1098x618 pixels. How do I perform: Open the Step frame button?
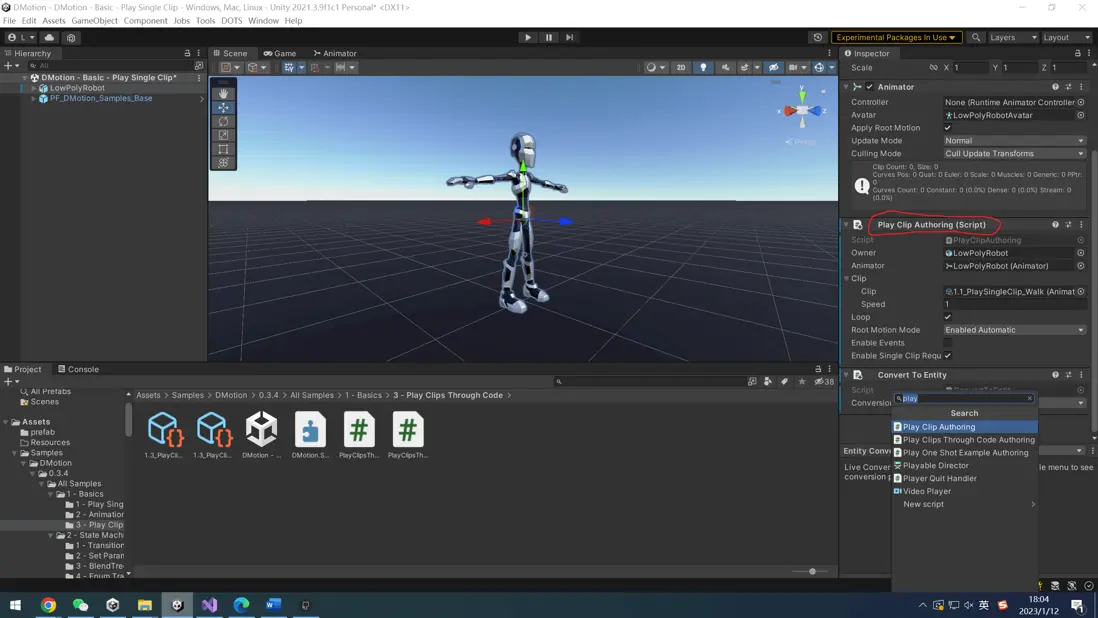click(569, 37)
